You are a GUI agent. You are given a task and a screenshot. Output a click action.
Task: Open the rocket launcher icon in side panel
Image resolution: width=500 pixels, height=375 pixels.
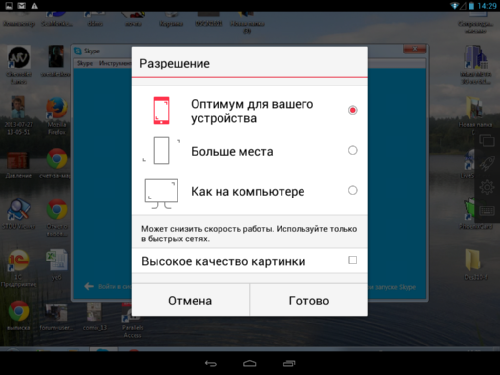487,163
